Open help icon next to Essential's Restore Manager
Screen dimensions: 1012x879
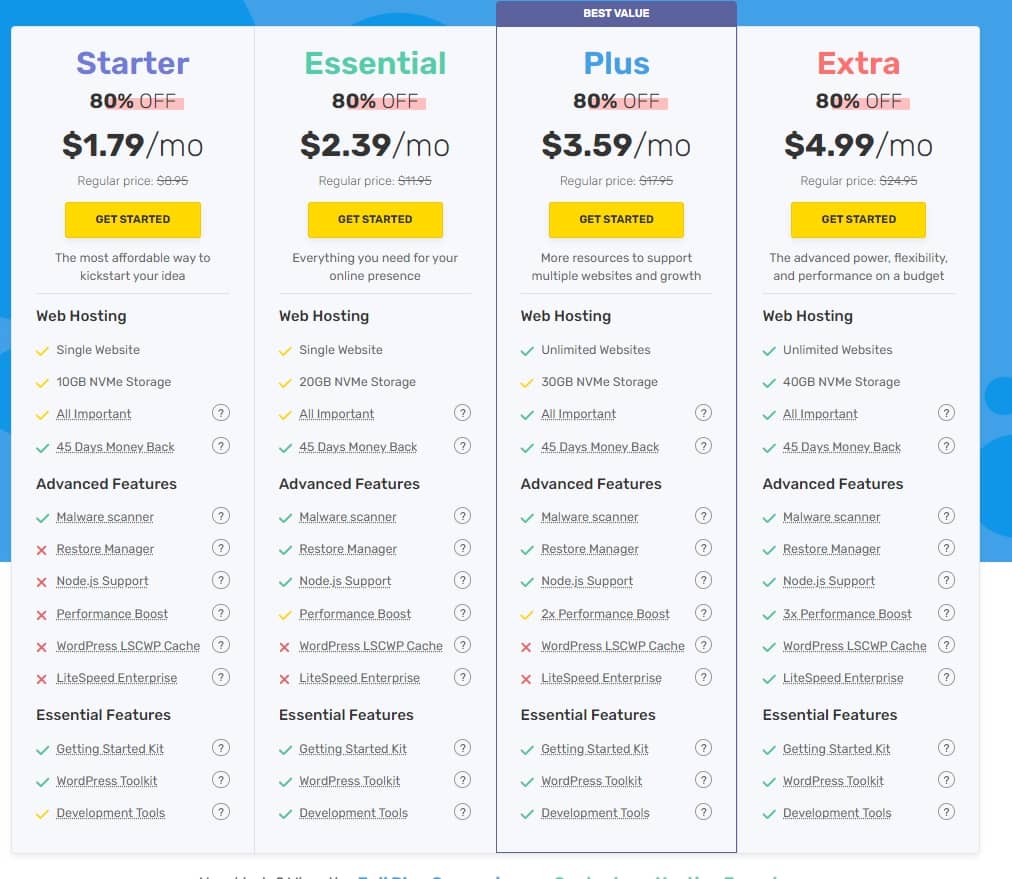(462, 548)
